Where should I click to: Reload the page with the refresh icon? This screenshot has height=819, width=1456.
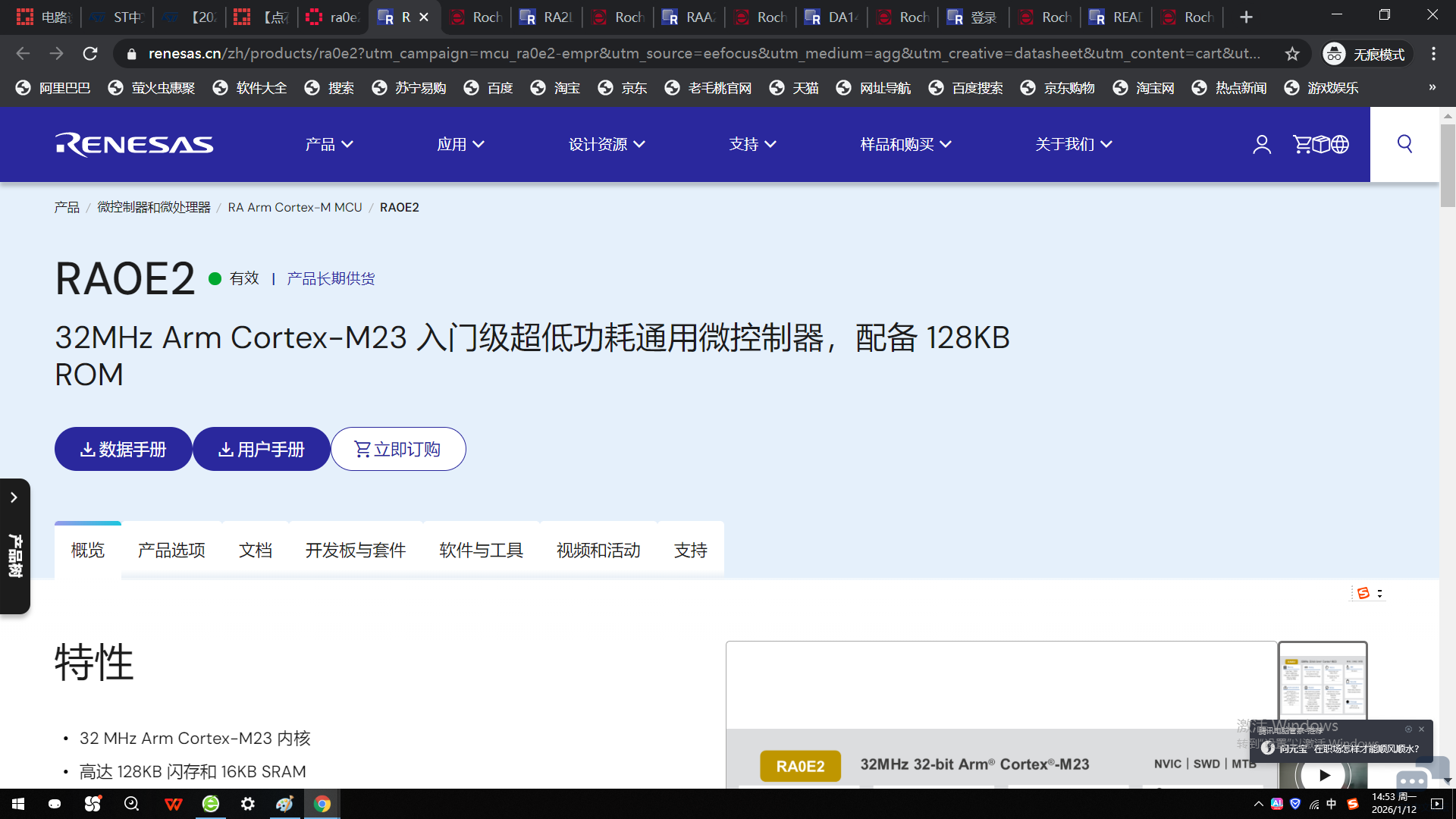pyautogui.click(x=90, y=54)
